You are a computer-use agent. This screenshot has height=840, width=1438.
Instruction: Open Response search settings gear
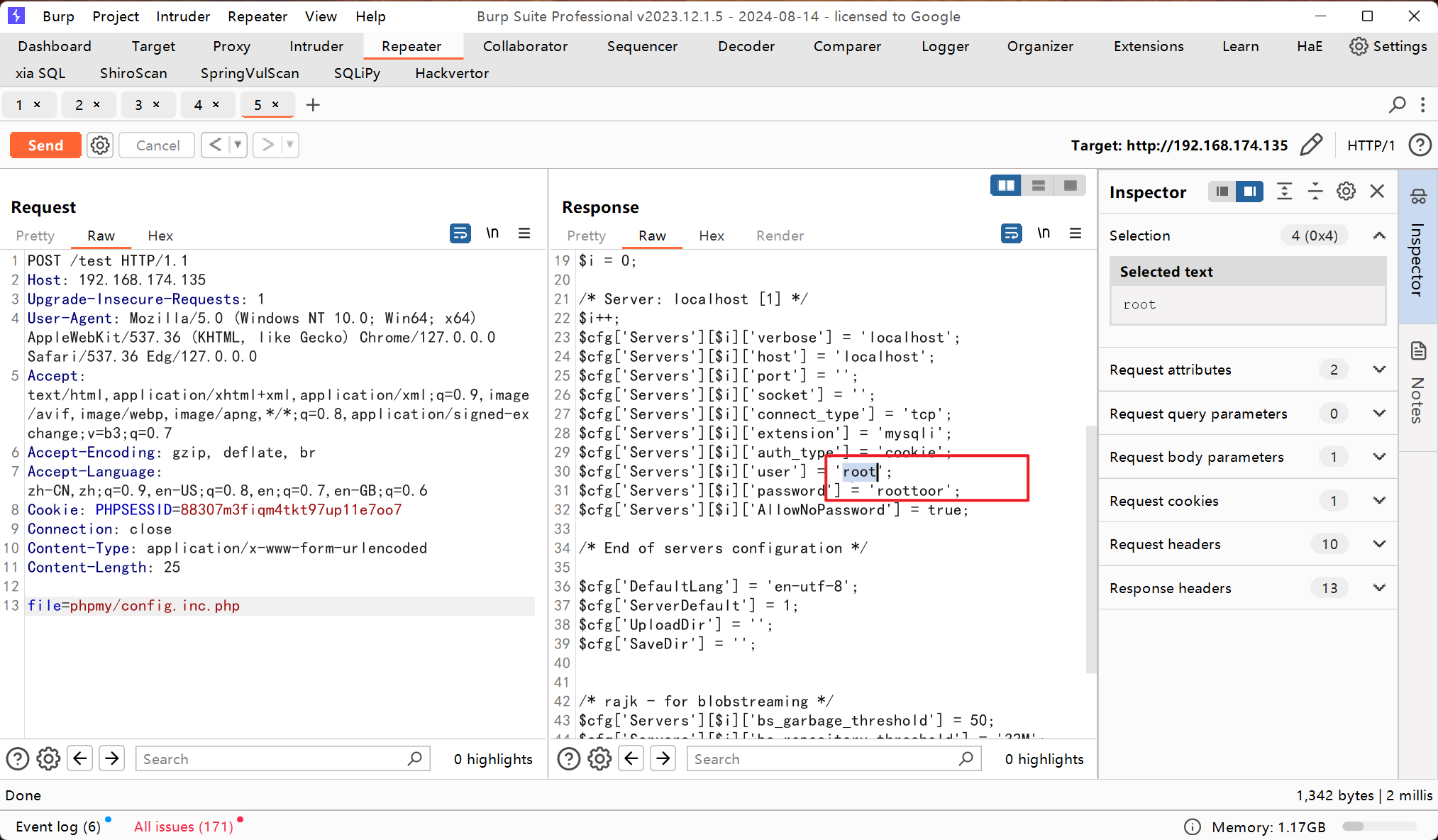599,759
